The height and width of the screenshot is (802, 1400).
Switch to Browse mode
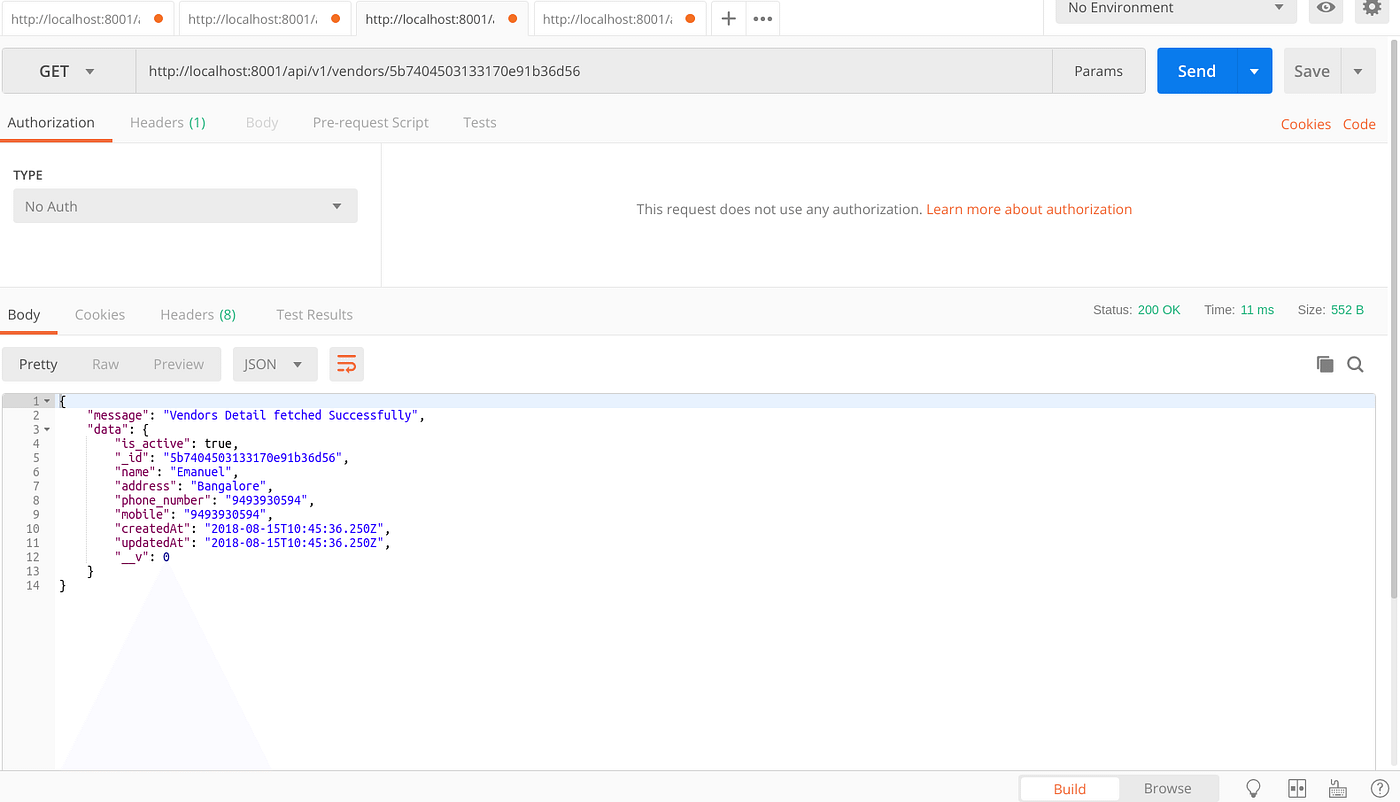point(1167,788)
